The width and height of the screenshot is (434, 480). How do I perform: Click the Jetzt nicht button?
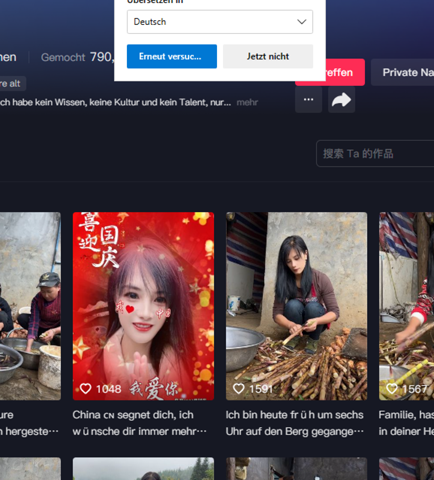[x=268, y=56]
